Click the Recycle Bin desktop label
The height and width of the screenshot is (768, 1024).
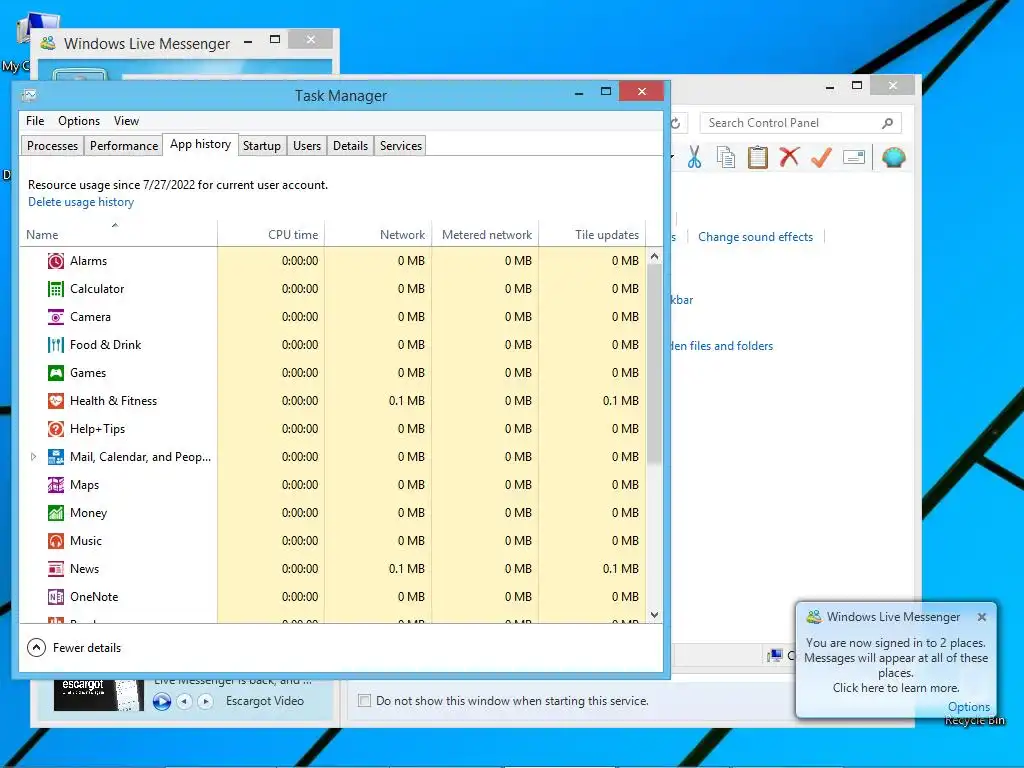974,721
